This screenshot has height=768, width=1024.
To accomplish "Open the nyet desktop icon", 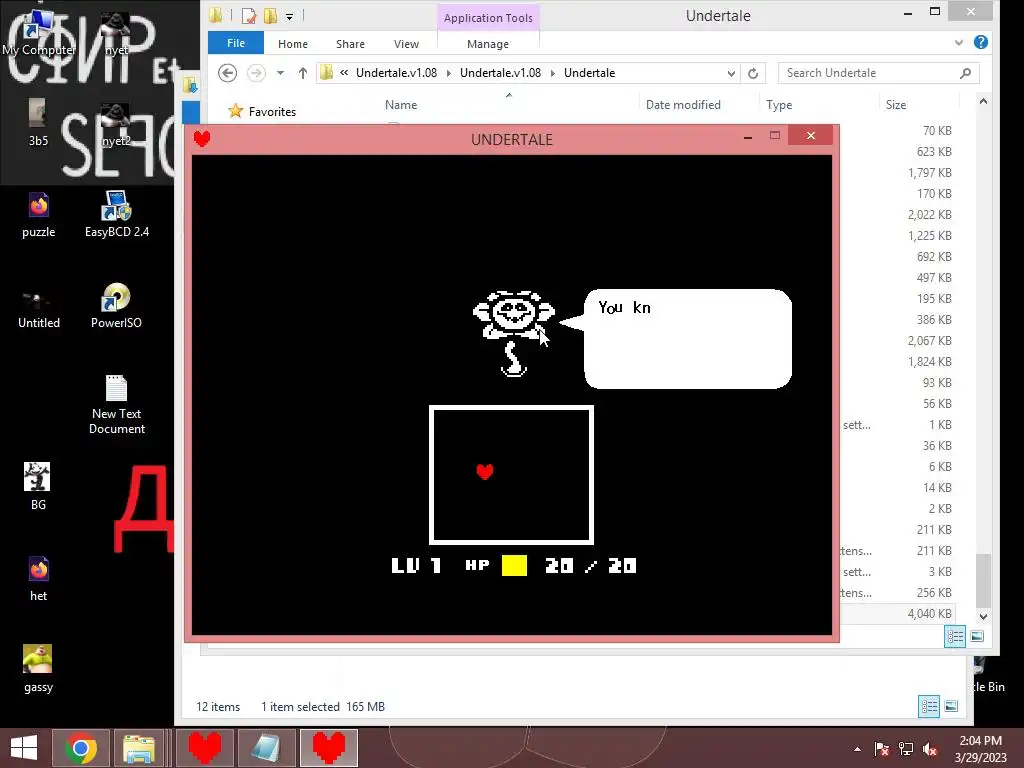I will click(x=116, y=33).
